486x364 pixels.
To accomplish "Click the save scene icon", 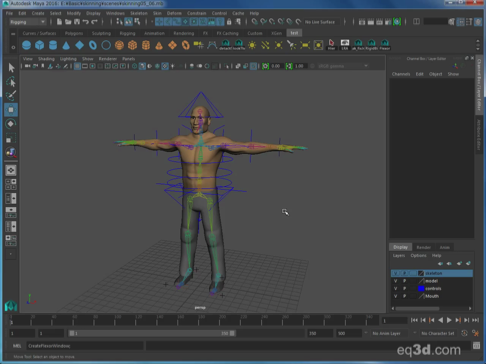I will [77, 22].
